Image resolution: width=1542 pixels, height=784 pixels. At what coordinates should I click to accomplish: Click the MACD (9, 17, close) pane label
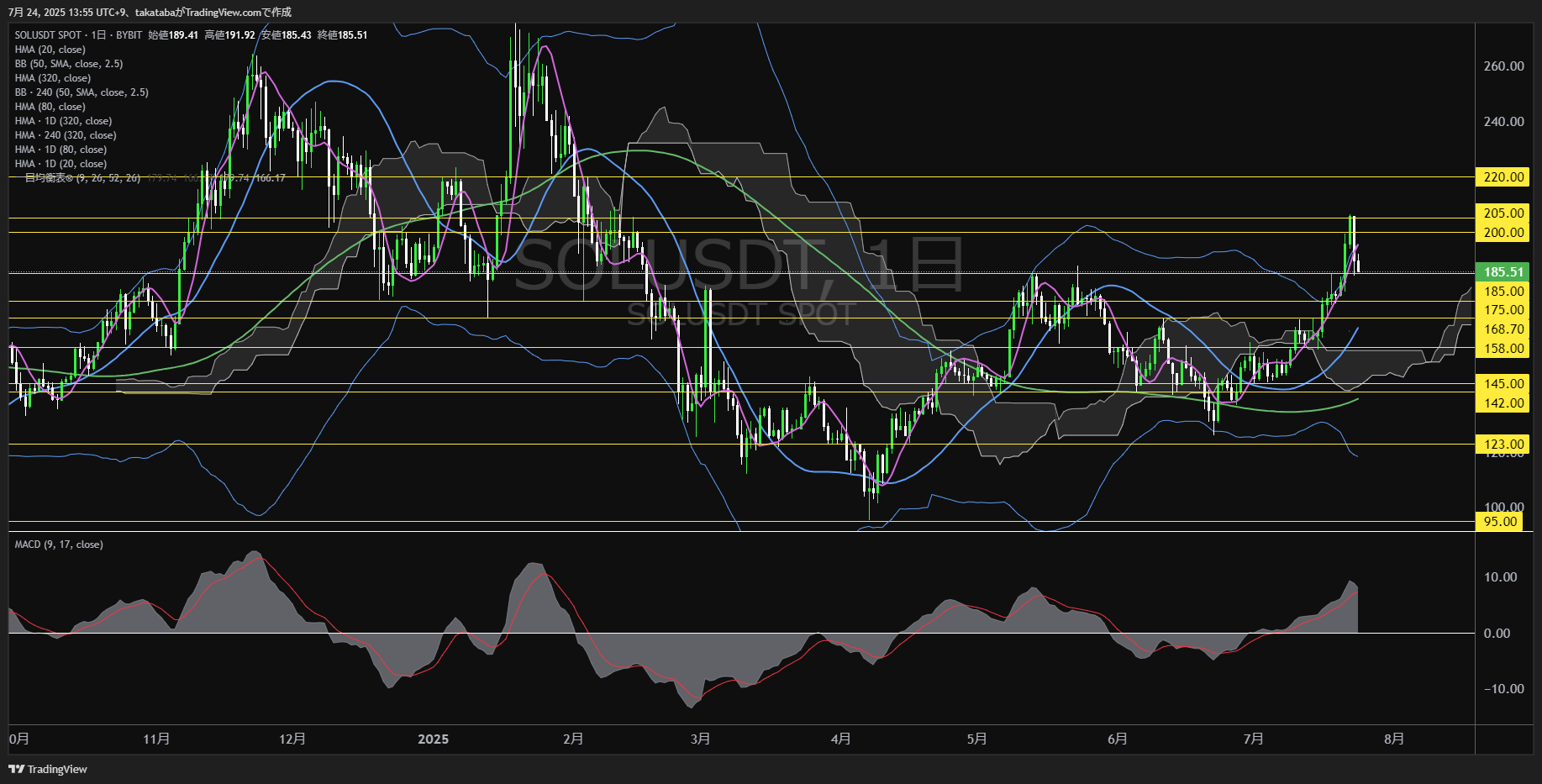point(59,545)
